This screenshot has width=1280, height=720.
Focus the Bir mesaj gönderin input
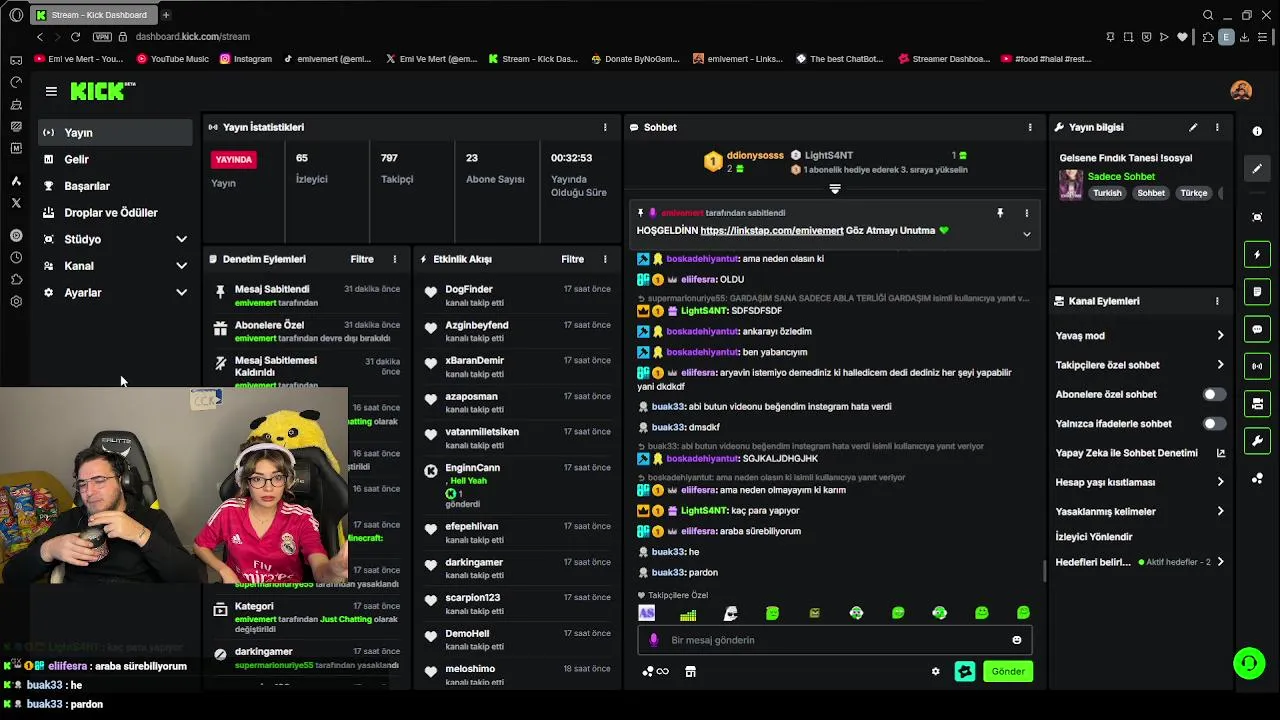click(835, 640)
